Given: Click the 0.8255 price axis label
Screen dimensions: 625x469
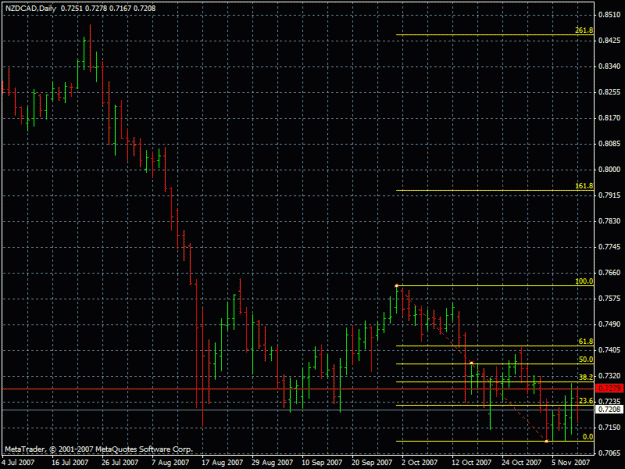Looking at the screenshot, I should click(609, 92).
